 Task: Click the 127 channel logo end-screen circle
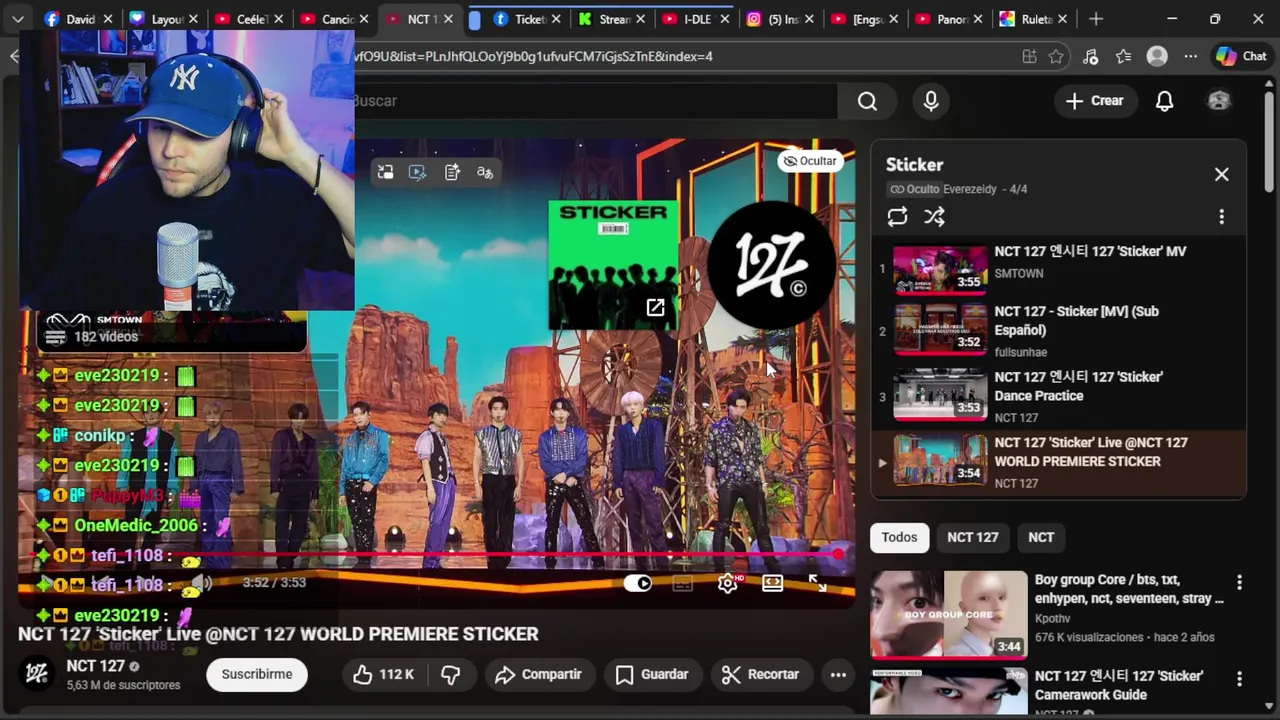[x=771, y=264]
